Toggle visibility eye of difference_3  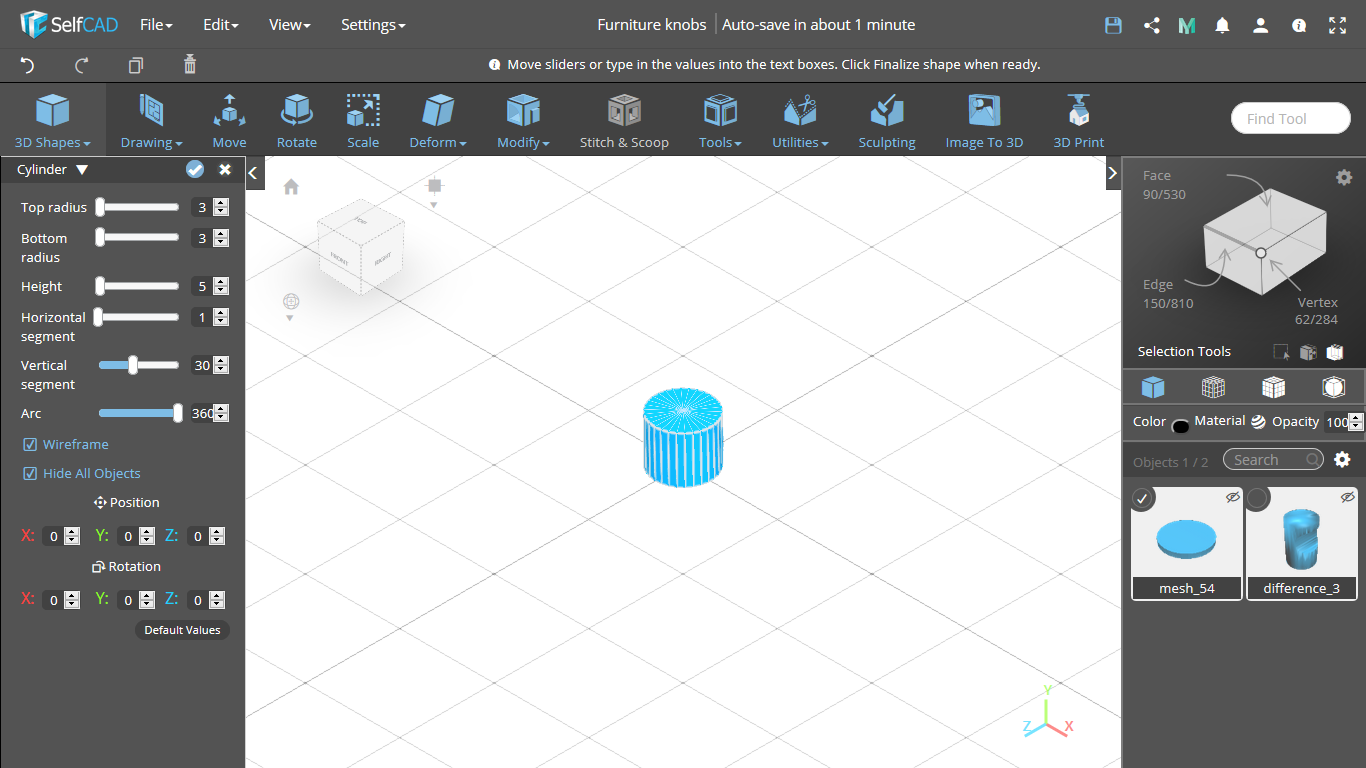[x=1347, y=496]
